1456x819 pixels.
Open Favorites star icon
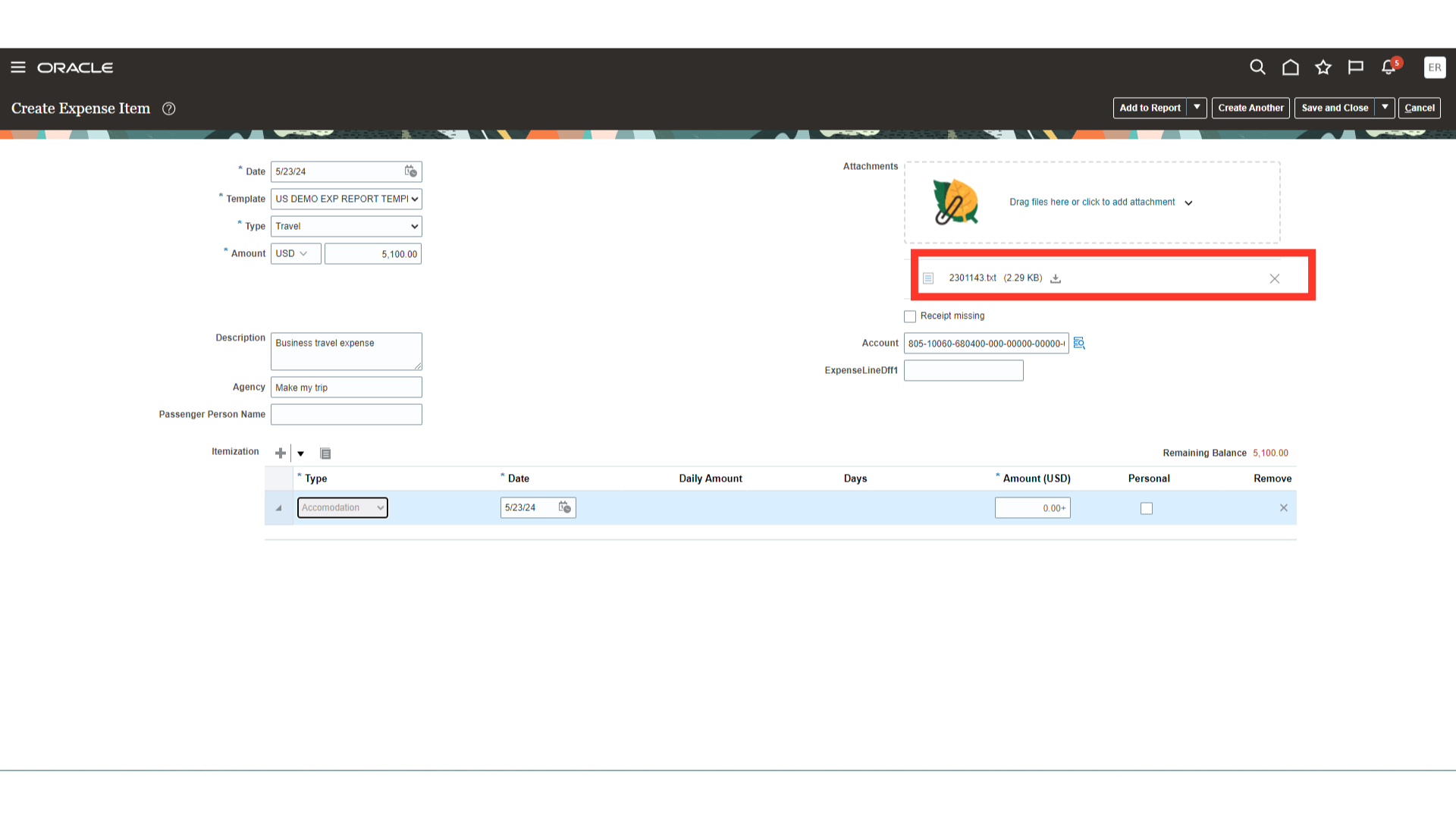(x=1323, y=67)
